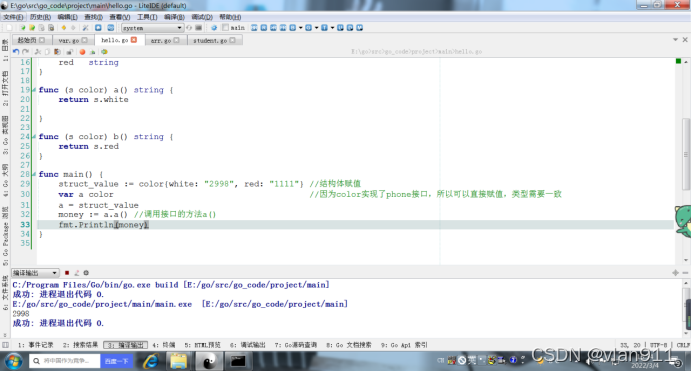Hide the build output panel via minus icon
The width and height of the screenshot is (691, 372).
[x=685, y=273]
